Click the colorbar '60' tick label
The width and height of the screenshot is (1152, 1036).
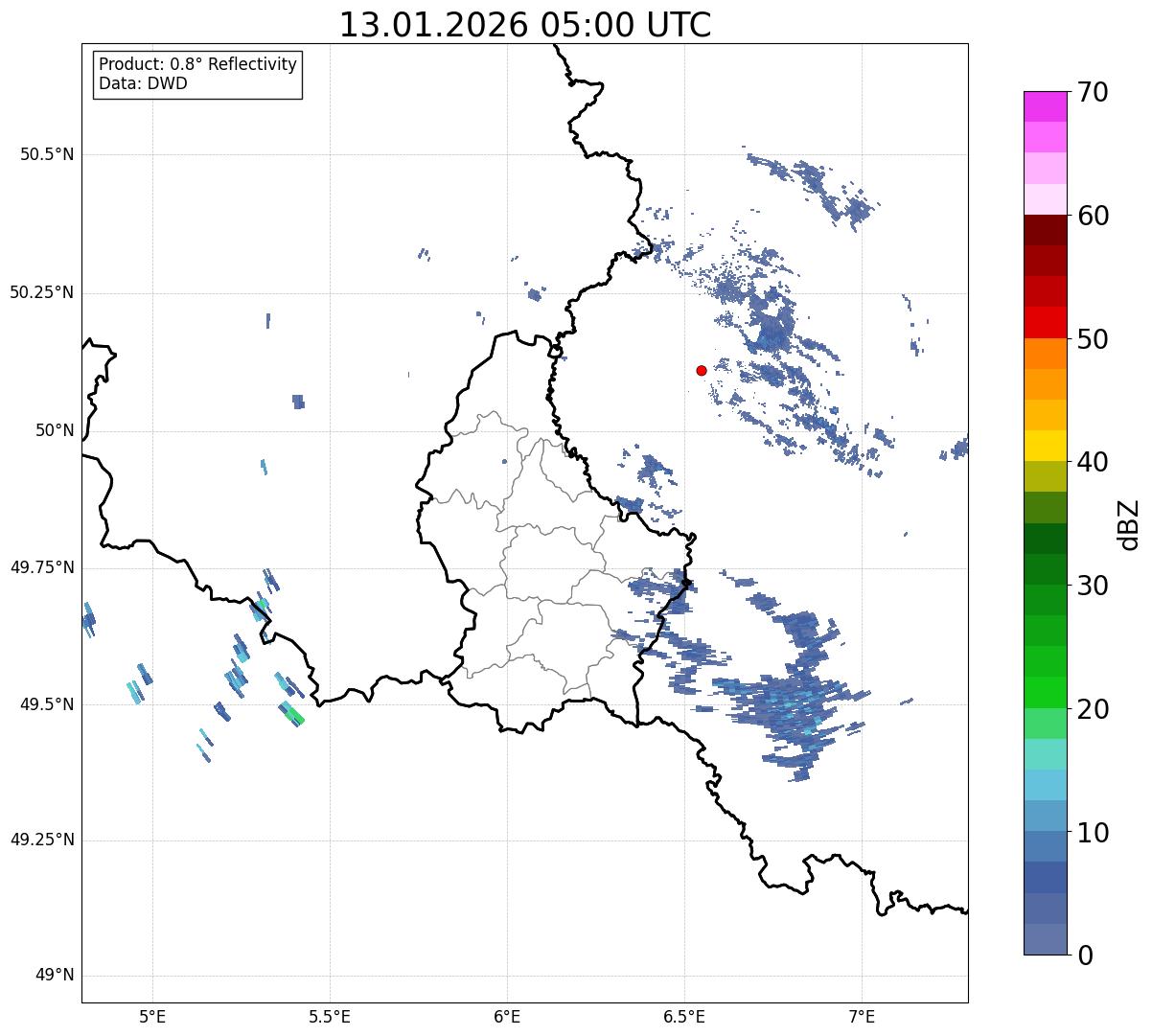tap(1092, 216)
